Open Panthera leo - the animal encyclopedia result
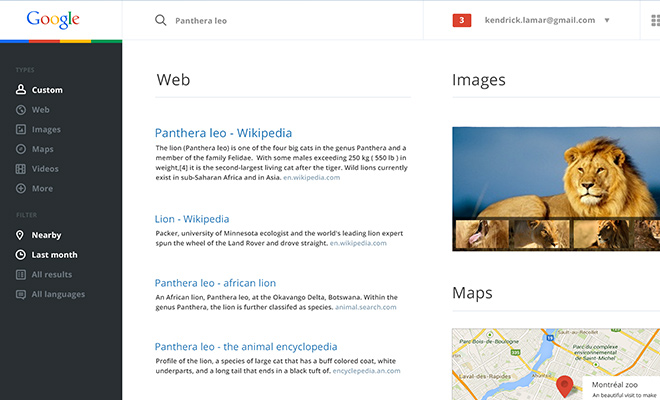The height and width of the screenshot is (400, 660). pyautogui.click(x=246, y=347)
